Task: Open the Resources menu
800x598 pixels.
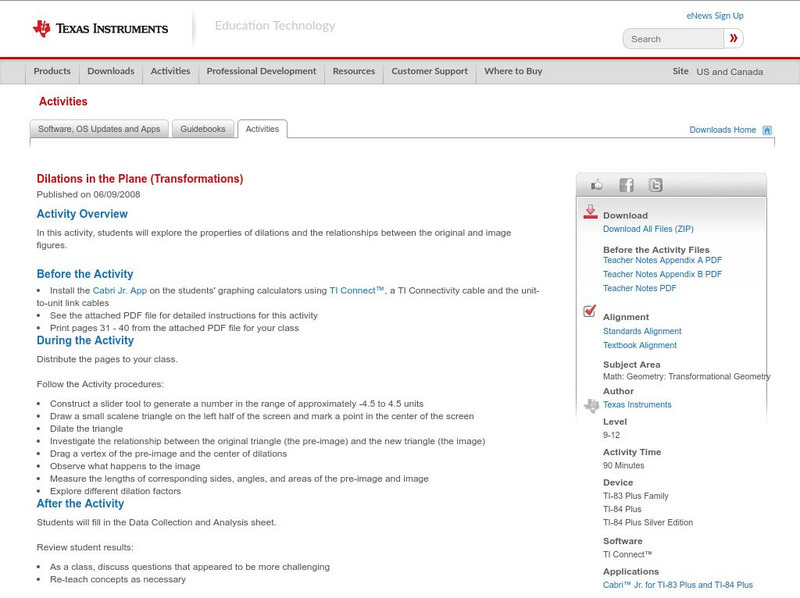Action: 354,71
